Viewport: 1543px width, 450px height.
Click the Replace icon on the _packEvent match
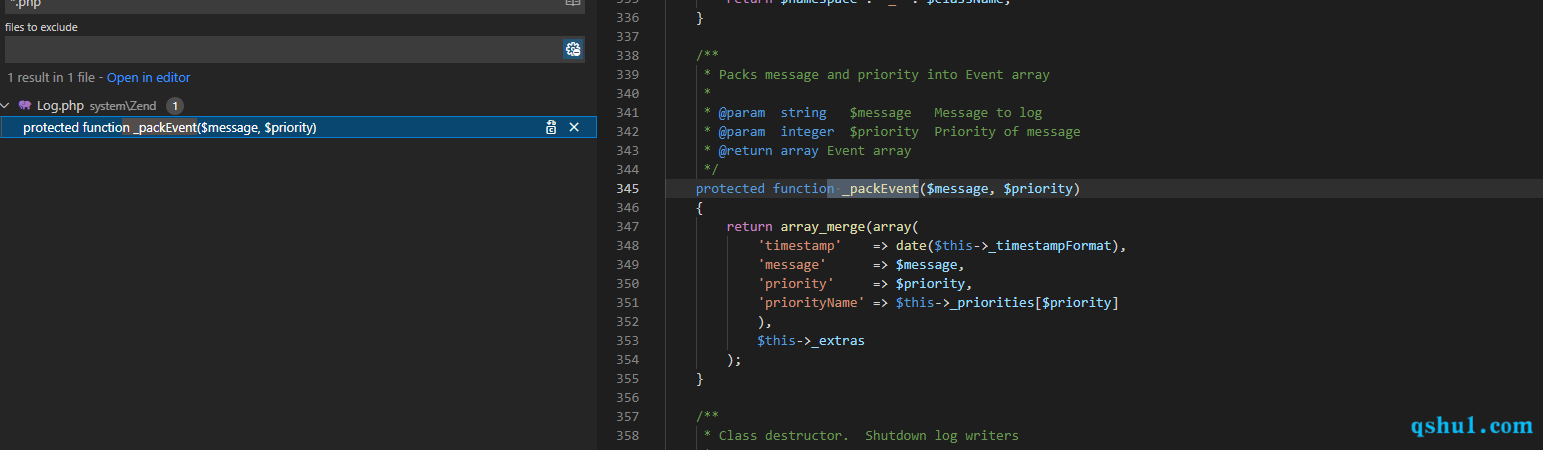pos(551,127)
